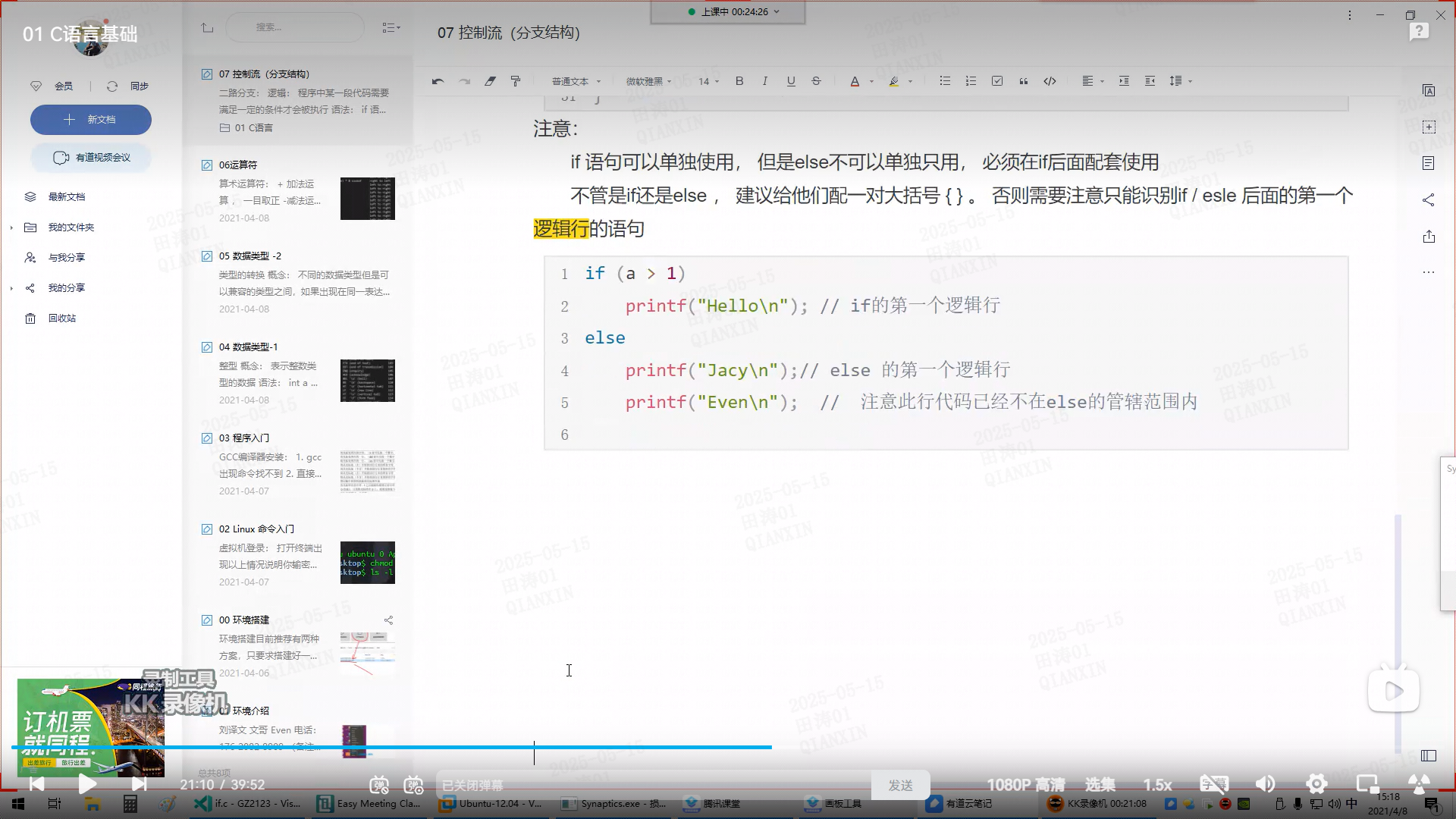Open the font size 14 dropdown
The height and width of the screenshot is (819, 1456).
click(708, 81)
